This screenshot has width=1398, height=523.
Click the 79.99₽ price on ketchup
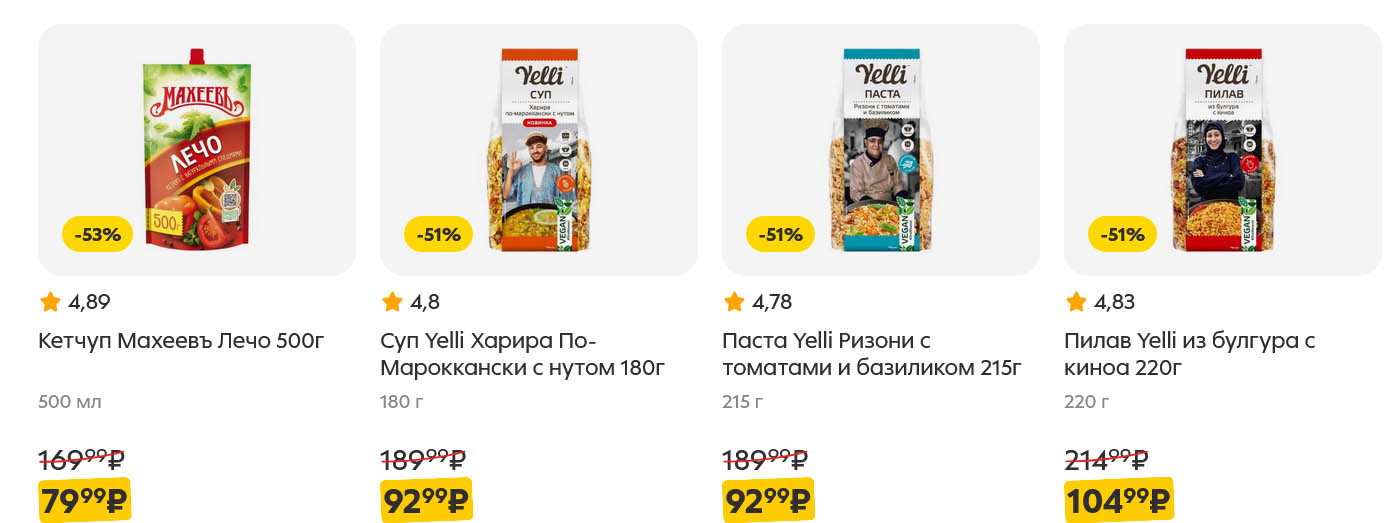click(x=85, y=501)
